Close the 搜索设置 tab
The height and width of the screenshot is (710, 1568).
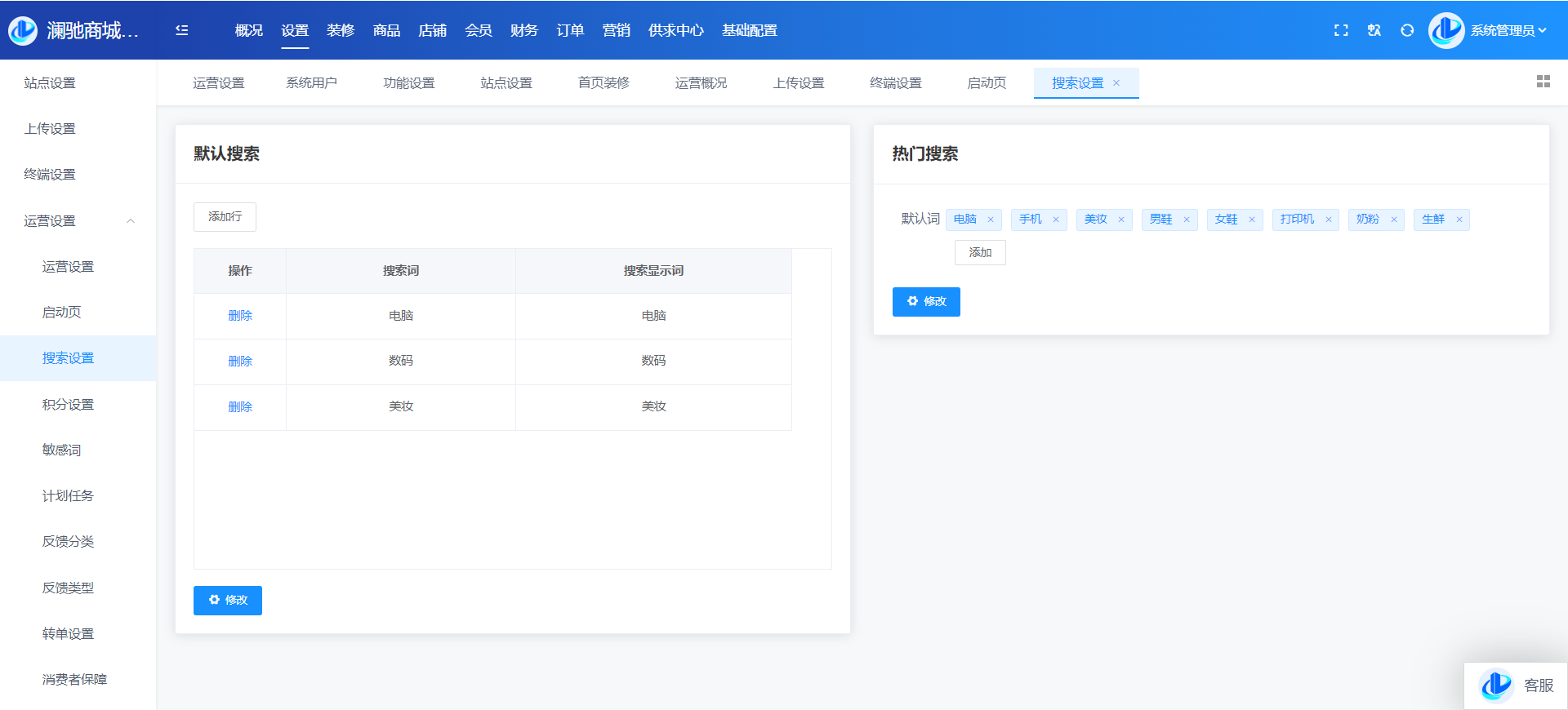click(1116, 83)
